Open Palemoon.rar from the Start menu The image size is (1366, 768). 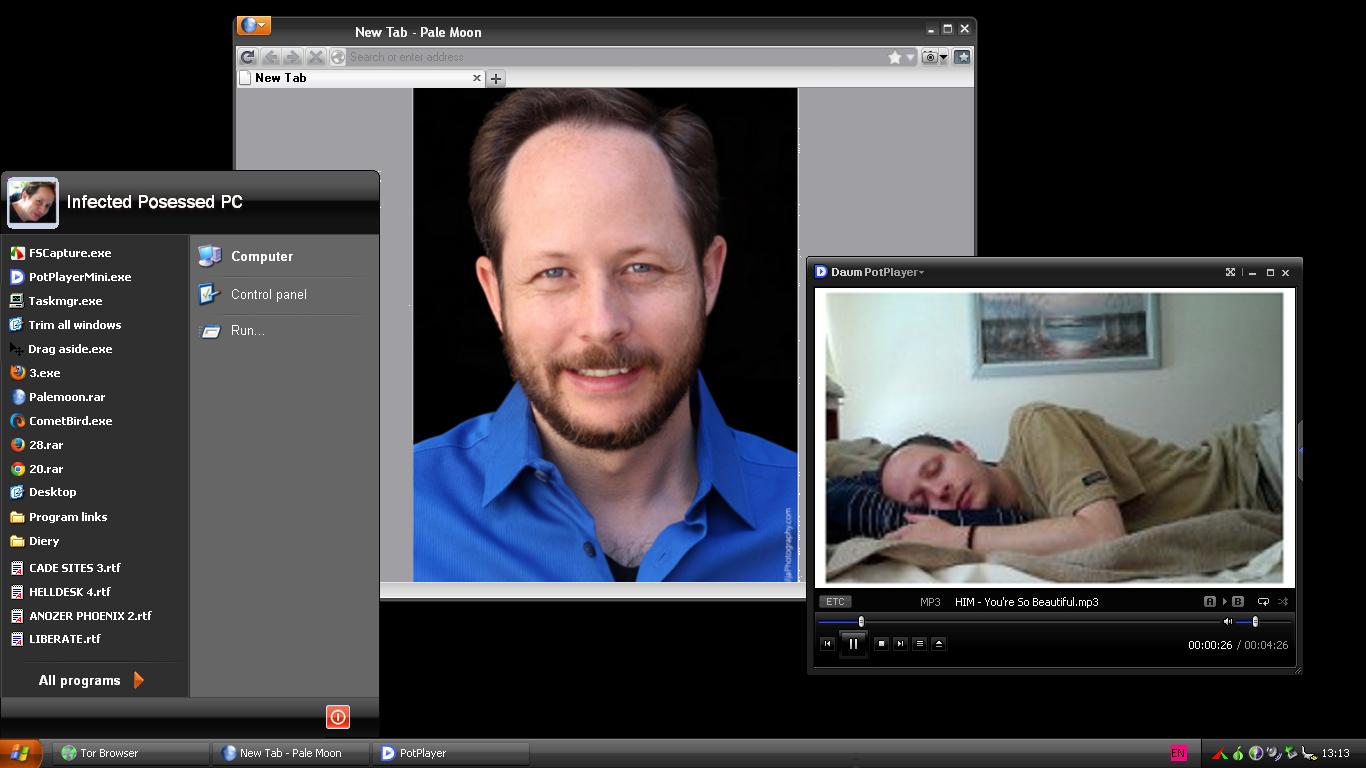coord(96,397)
